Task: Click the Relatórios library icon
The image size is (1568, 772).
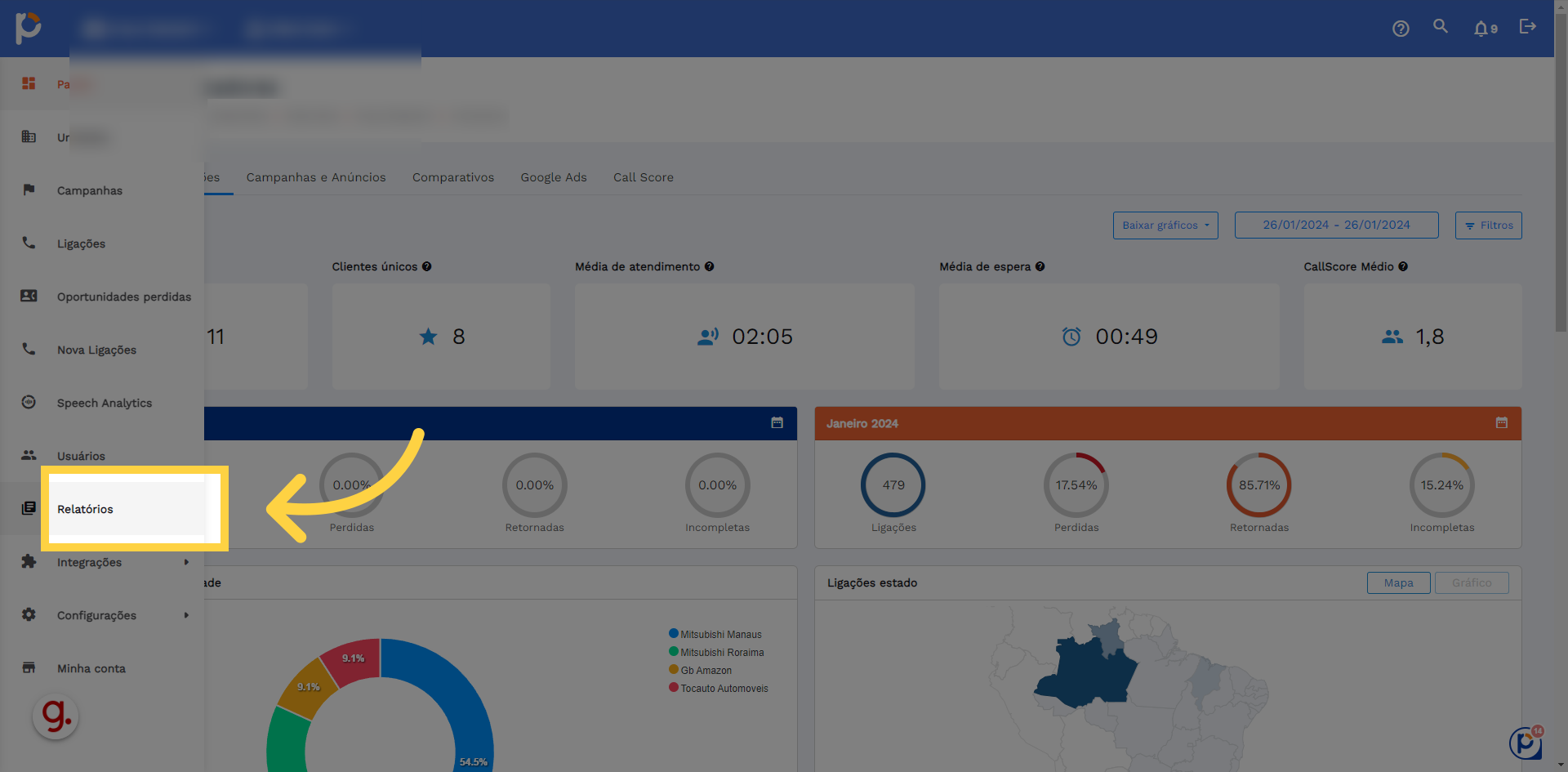Action: click(29, 508)
